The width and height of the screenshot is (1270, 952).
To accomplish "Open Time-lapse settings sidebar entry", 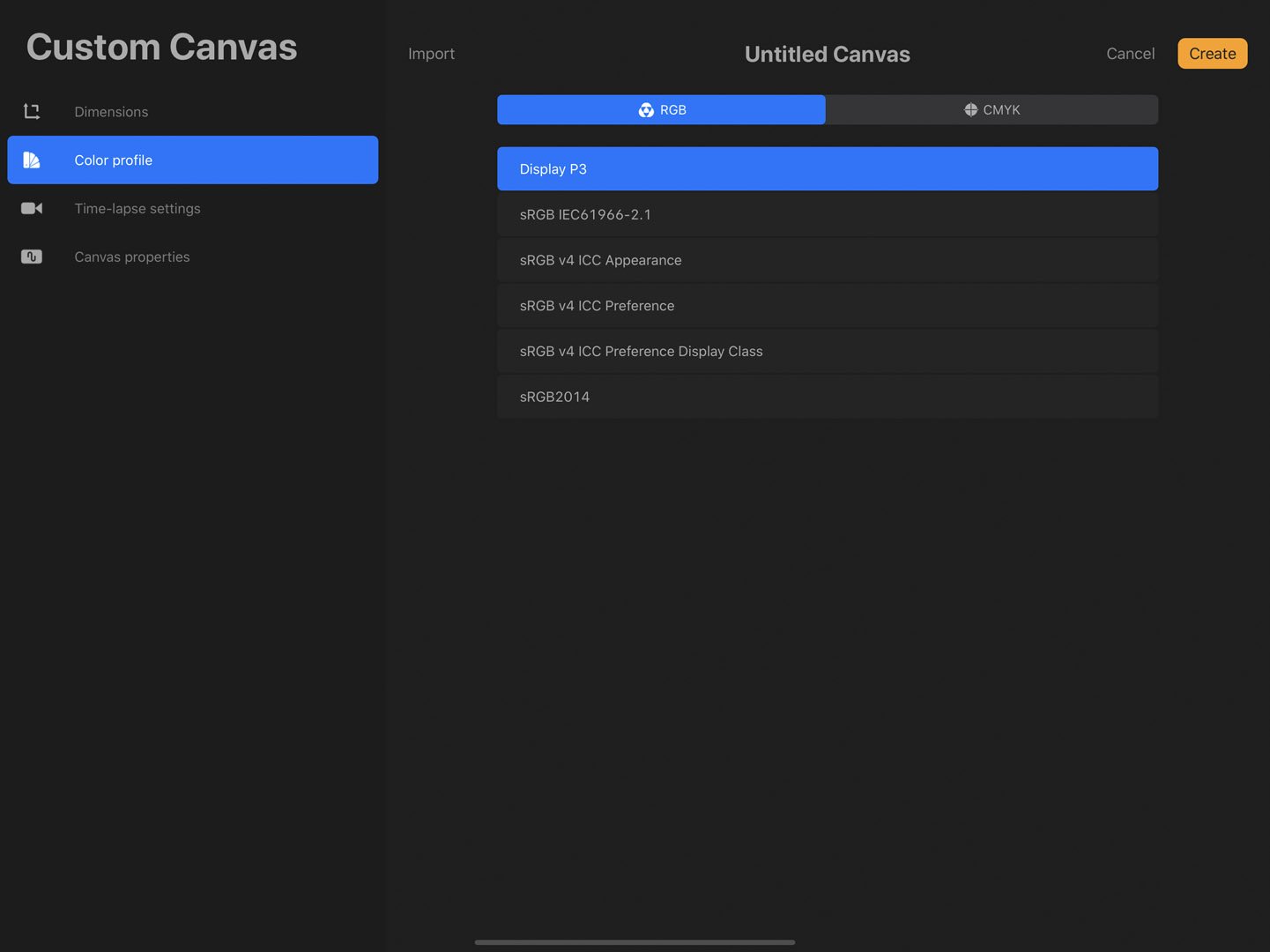I will point(137,208).
